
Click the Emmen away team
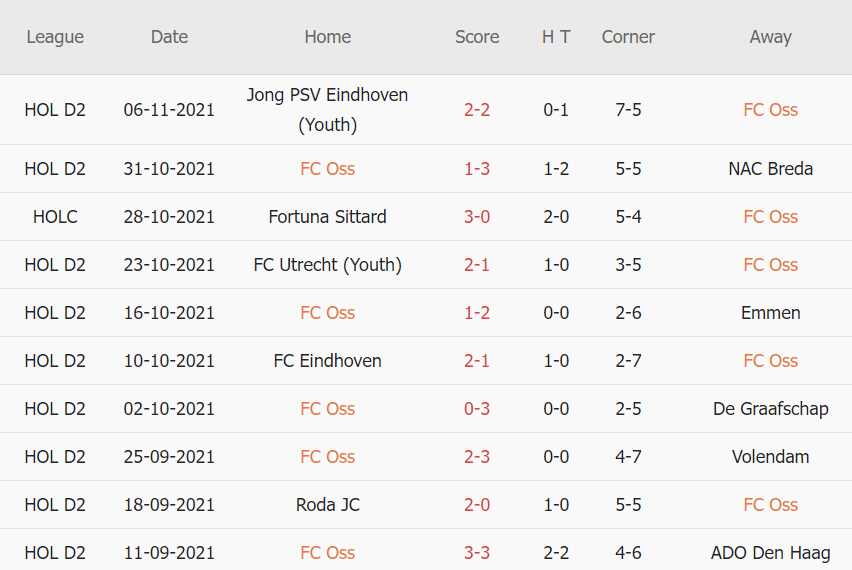point(770,313)
